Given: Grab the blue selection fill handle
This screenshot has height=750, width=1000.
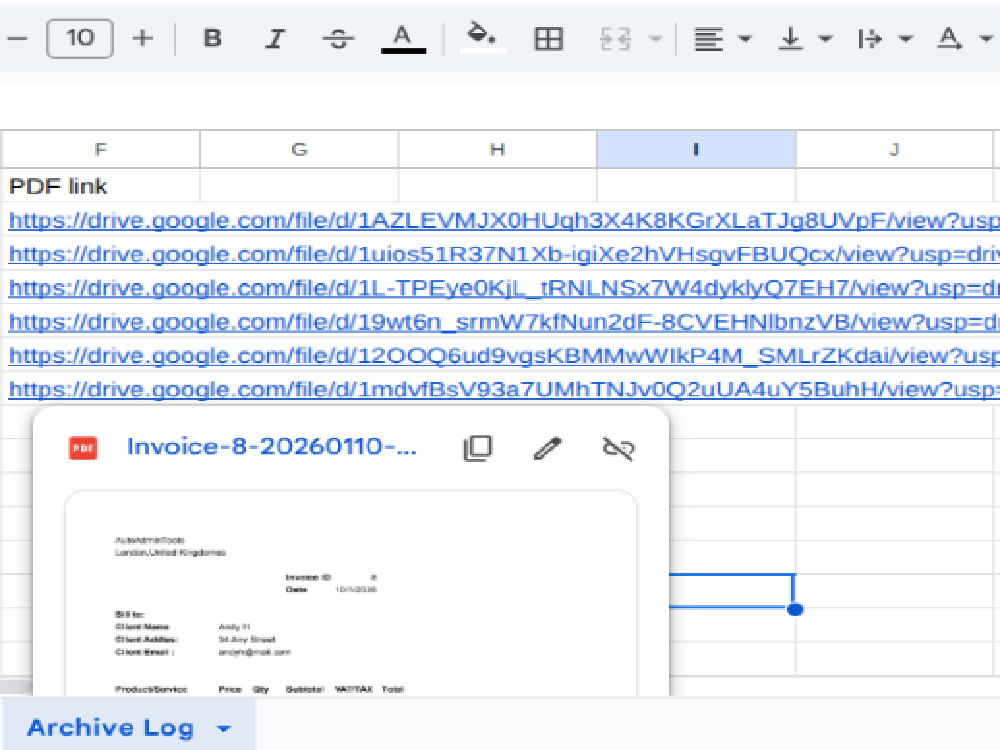Looking at the screenshot, I should click(x=795, y=610).
